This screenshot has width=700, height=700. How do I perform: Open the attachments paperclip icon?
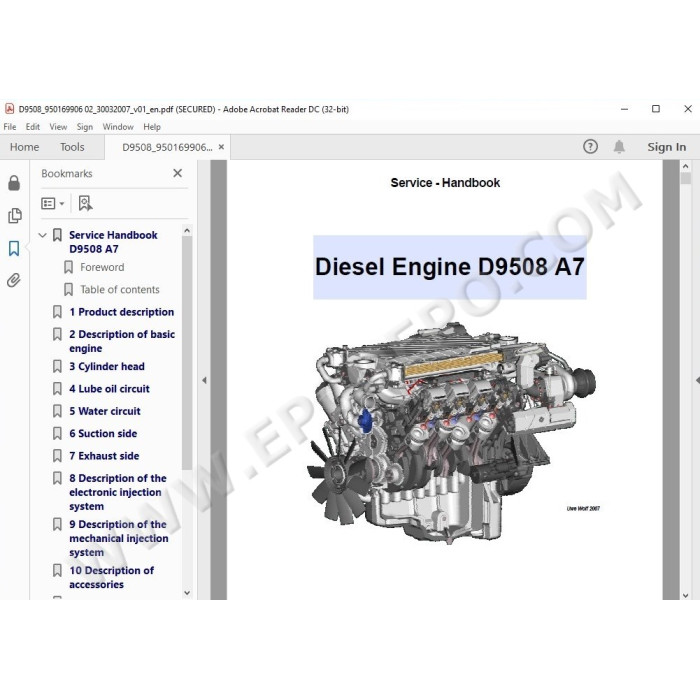pyautogui.click(x=14, y=280)
